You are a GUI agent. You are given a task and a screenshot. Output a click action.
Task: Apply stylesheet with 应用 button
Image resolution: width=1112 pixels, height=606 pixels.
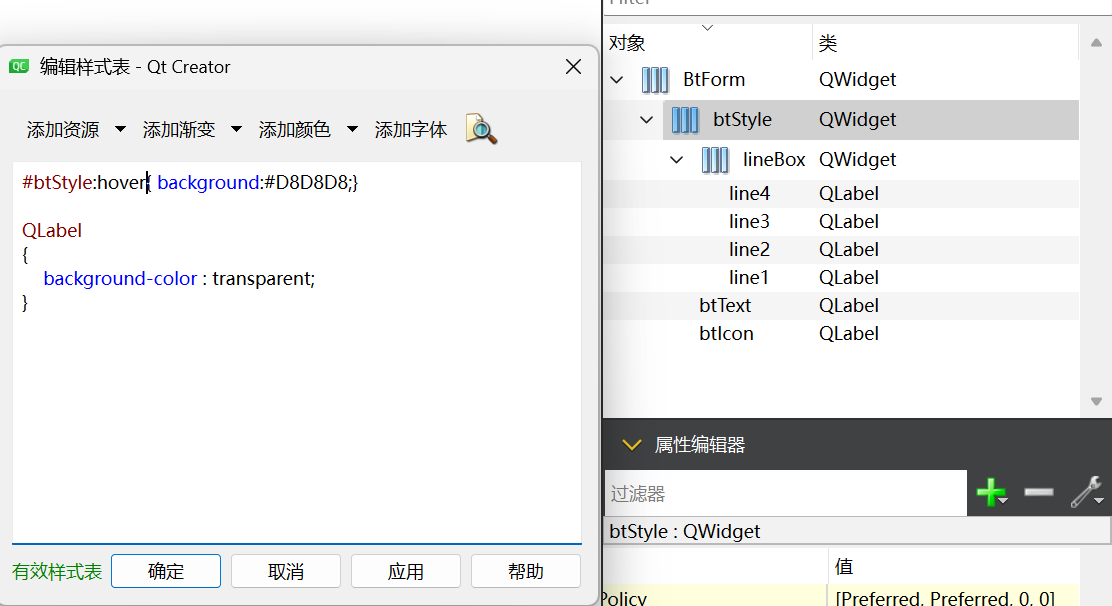pos(406,571)
